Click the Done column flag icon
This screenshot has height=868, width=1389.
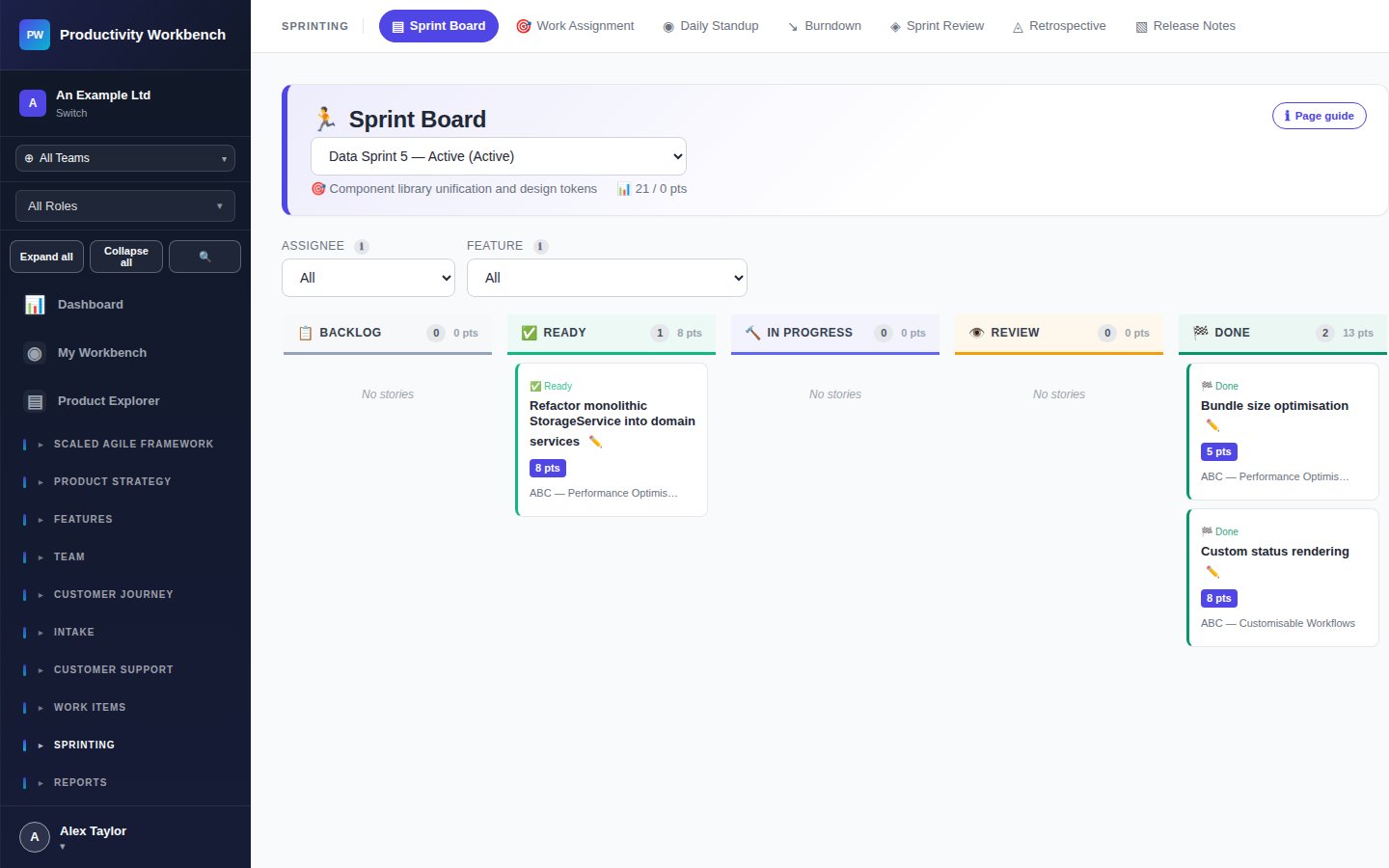(1200, 333)
